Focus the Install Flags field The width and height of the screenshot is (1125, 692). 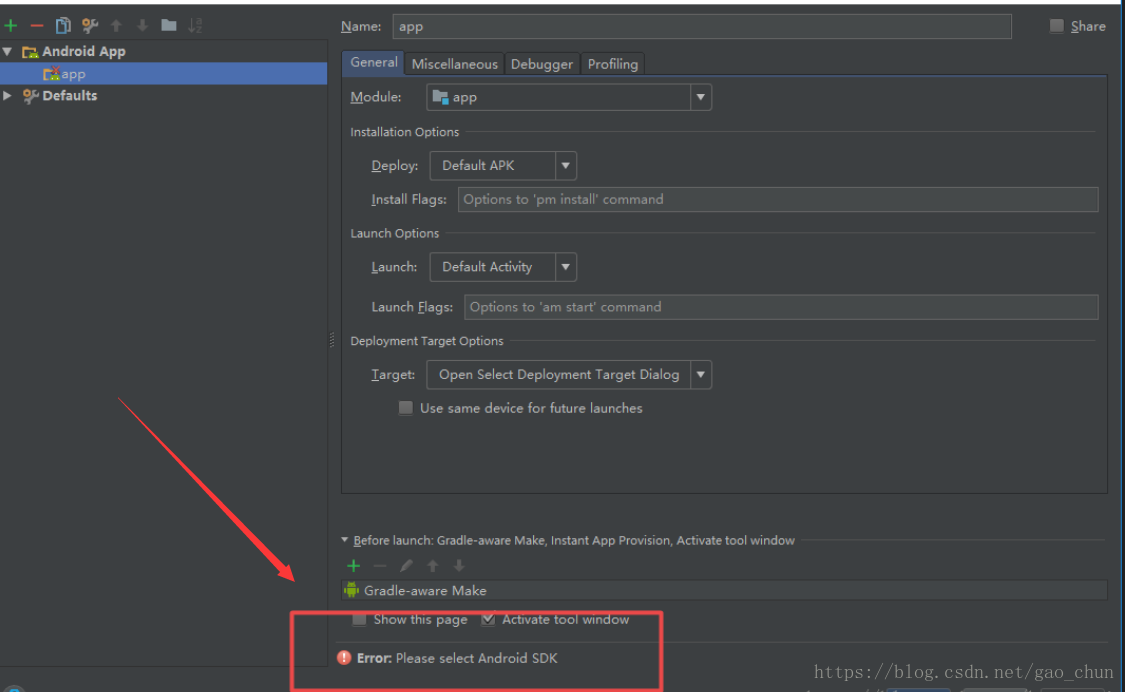(x=778, y=200)
